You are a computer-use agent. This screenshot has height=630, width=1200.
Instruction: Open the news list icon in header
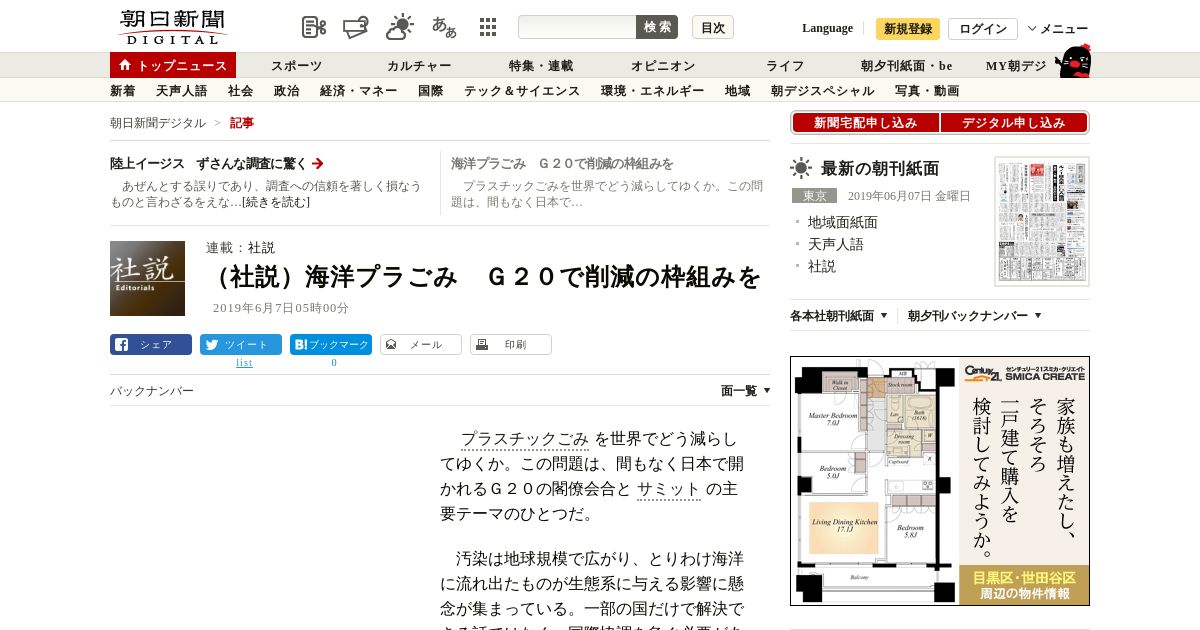pyautogui.click(x=314, y=27)
